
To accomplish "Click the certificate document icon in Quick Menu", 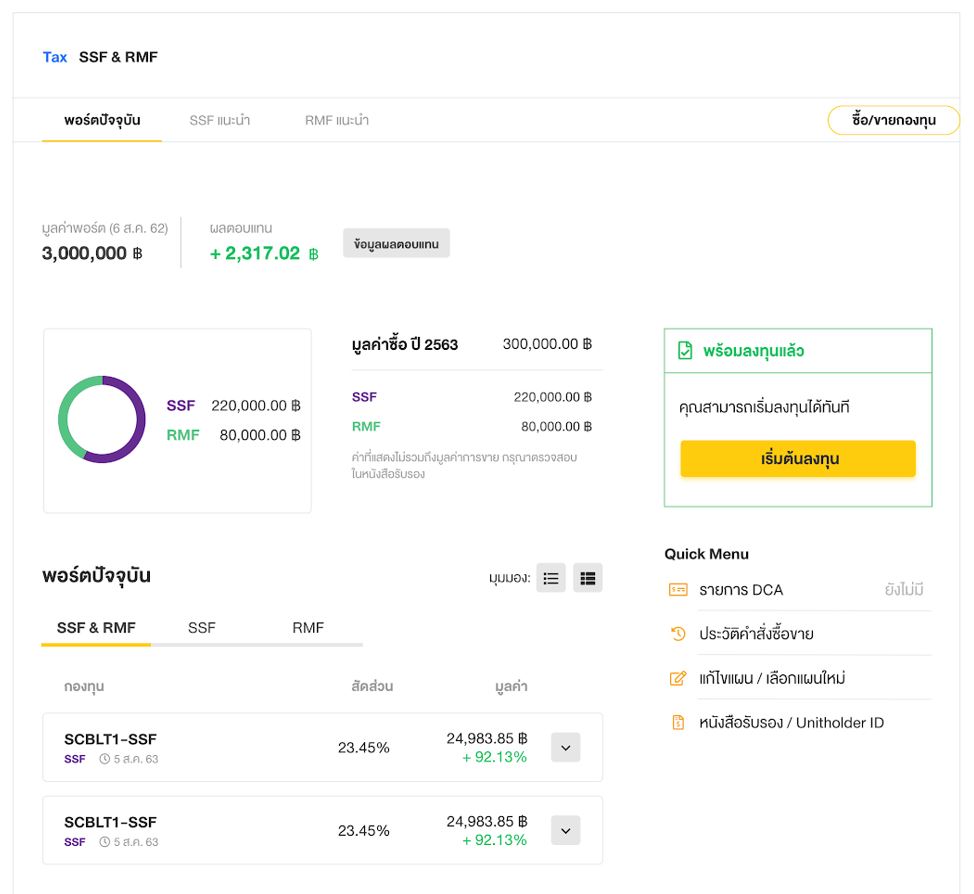I will click(678, 723).
